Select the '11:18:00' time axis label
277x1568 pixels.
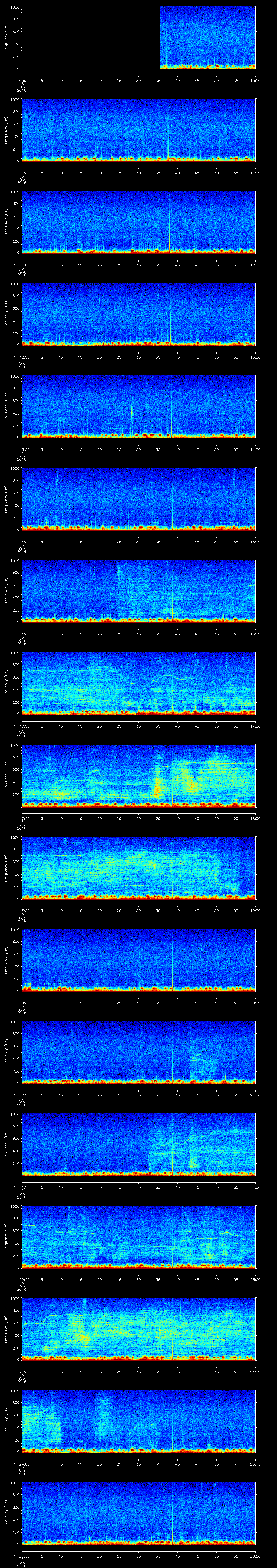coord(22,910)
